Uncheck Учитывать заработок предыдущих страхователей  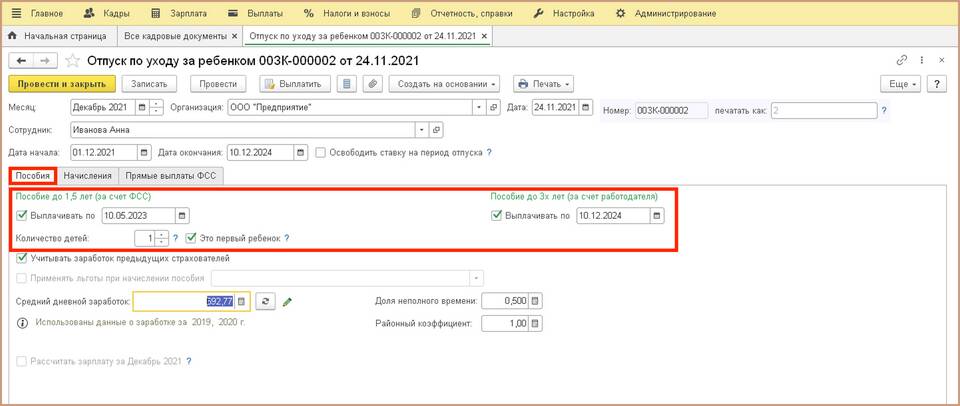pos(22,259)
